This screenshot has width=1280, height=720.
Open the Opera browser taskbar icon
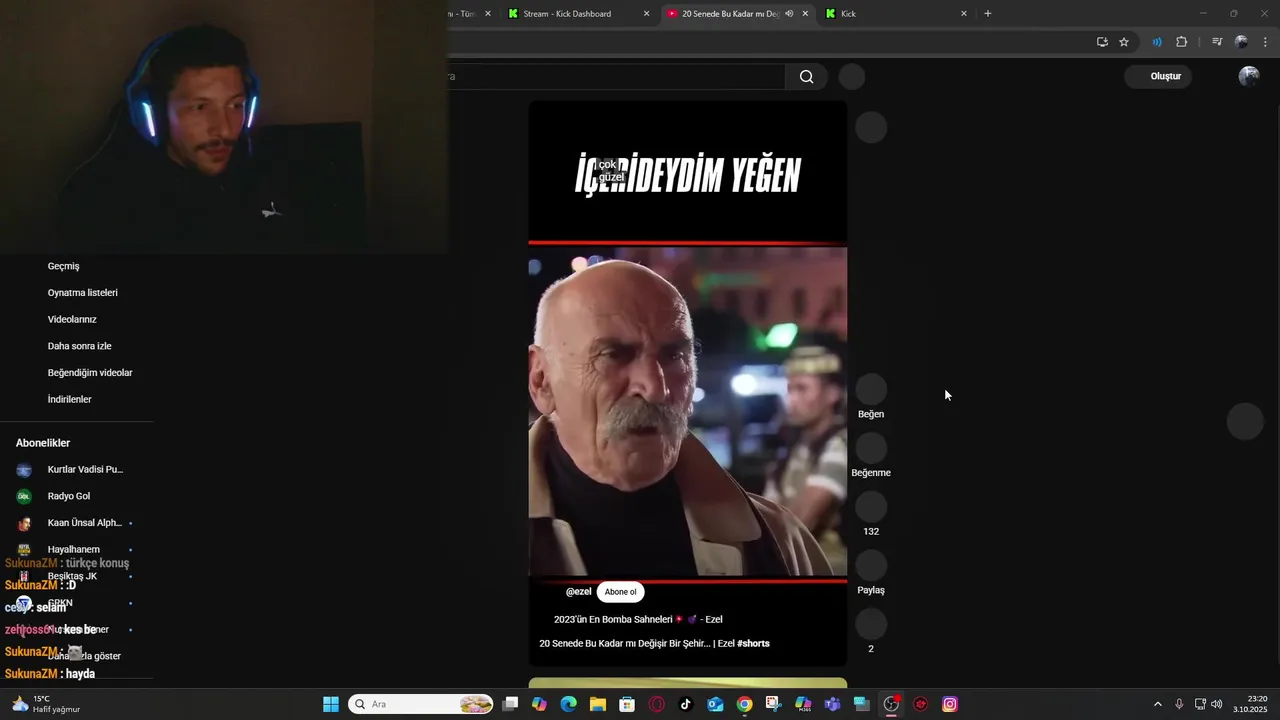(x=657, y=704)
